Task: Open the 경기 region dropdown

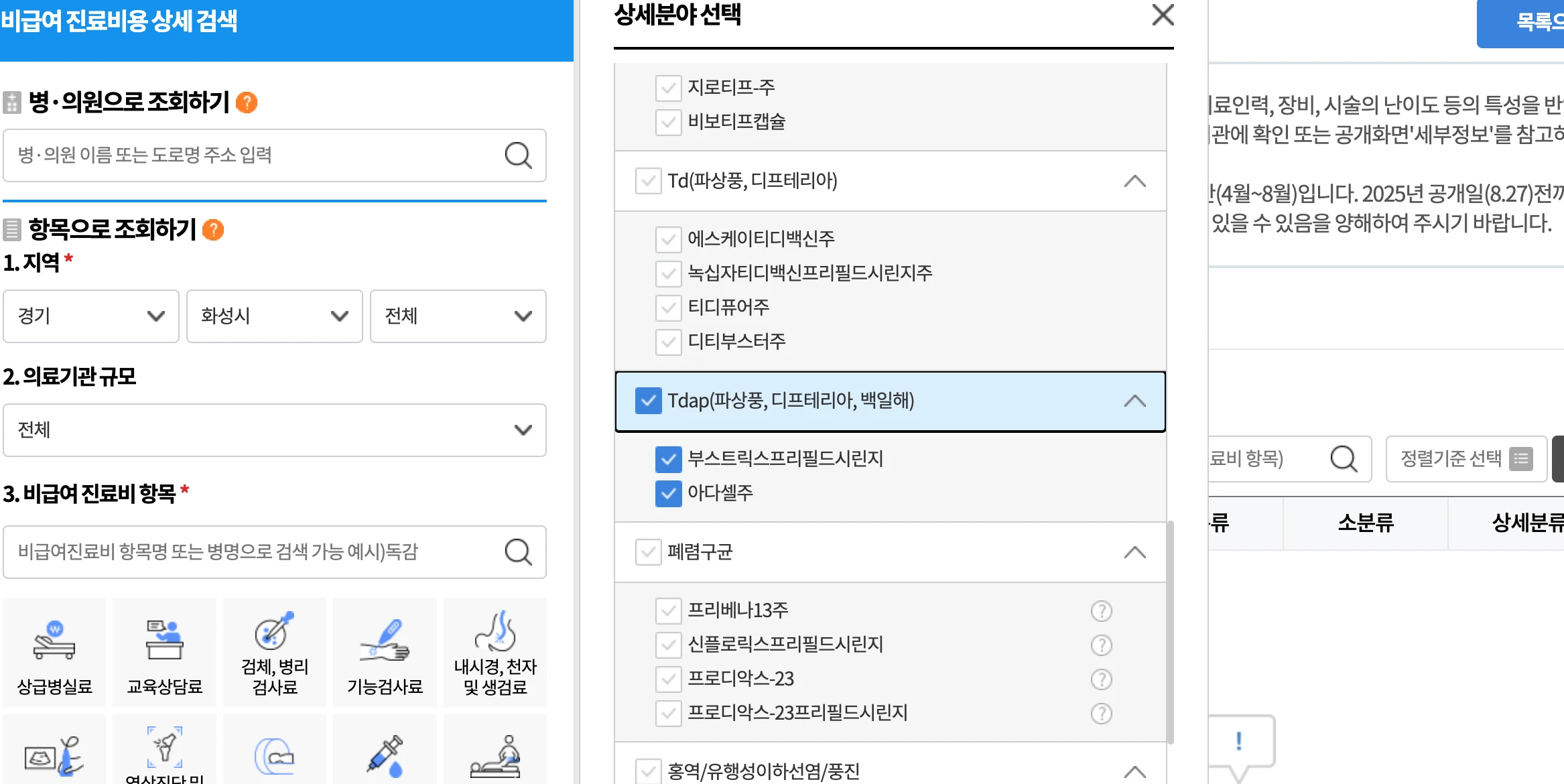Action: tap(90, 316)
